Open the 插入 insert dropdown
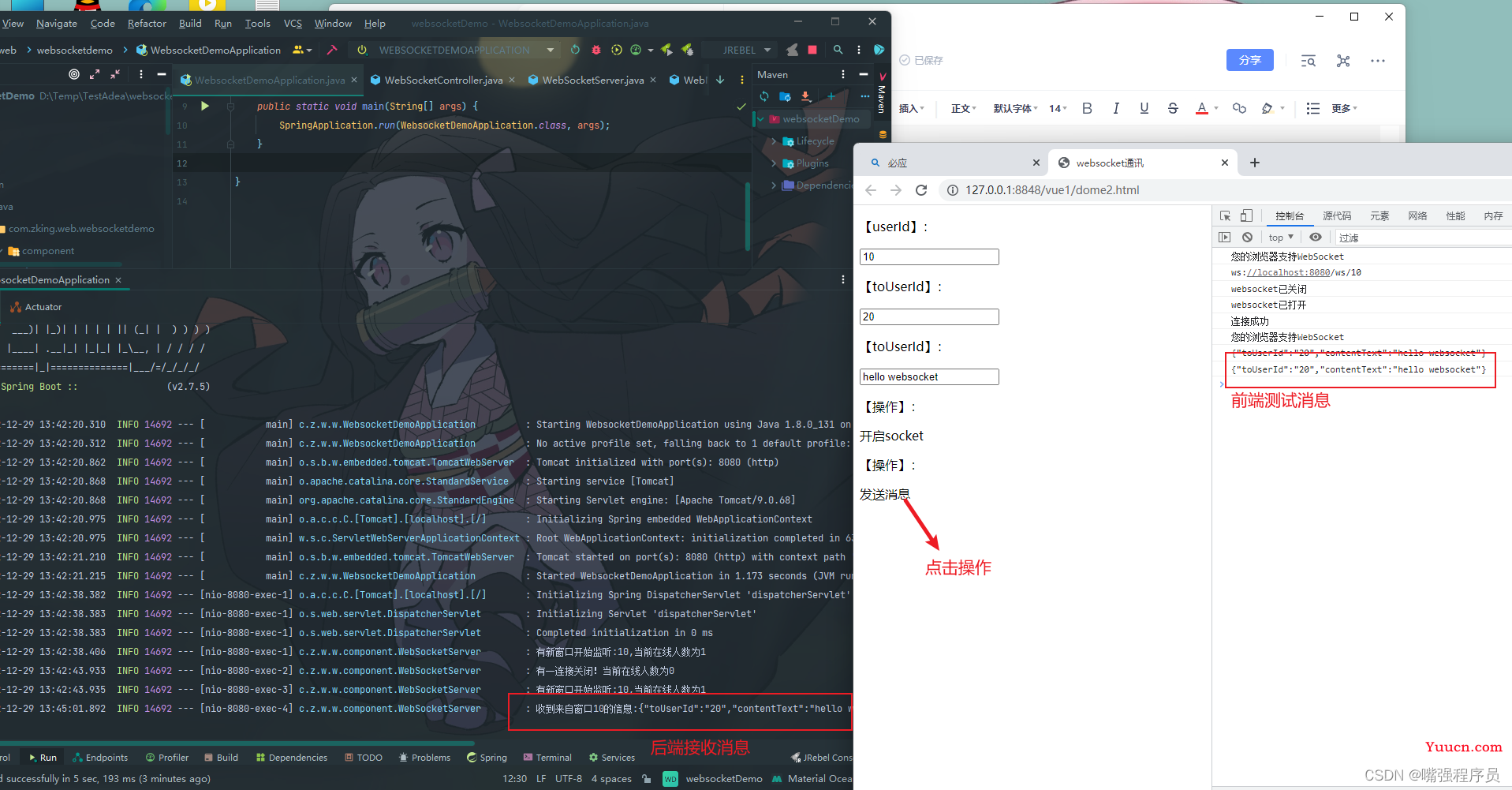The height and width of the screenshot is (790, 1512). [x=912, y=108]
